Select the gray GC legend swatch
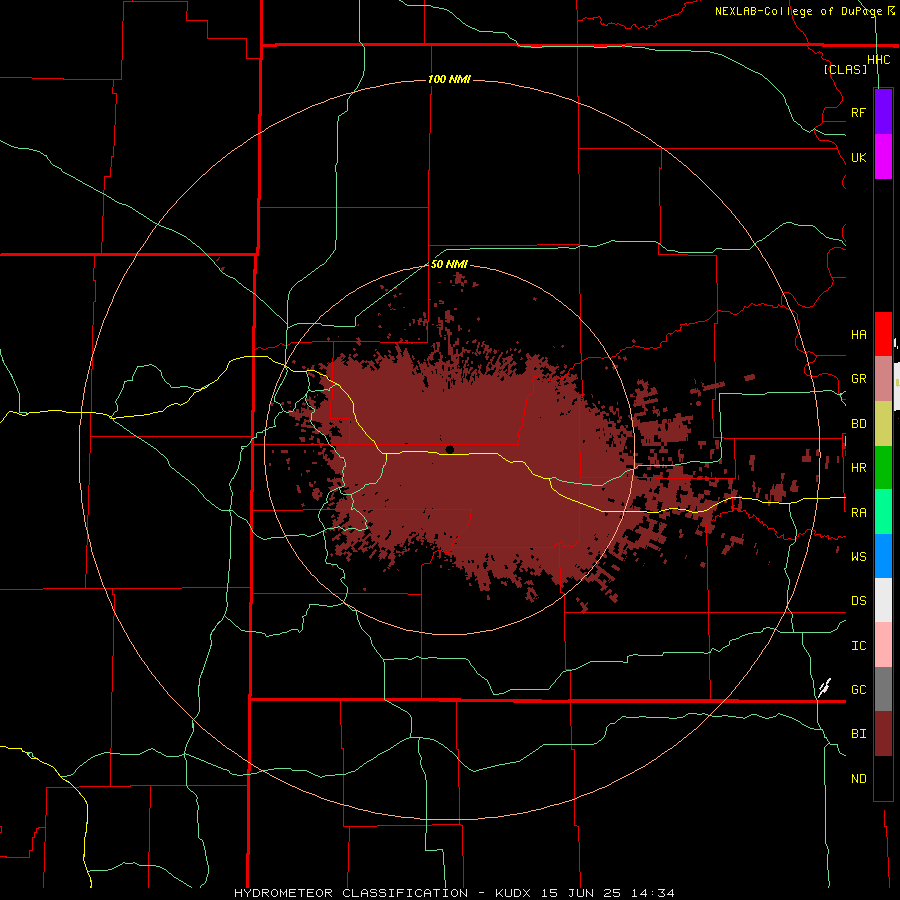Viewport: 900px width, 900px height. (x=883, y=689)
